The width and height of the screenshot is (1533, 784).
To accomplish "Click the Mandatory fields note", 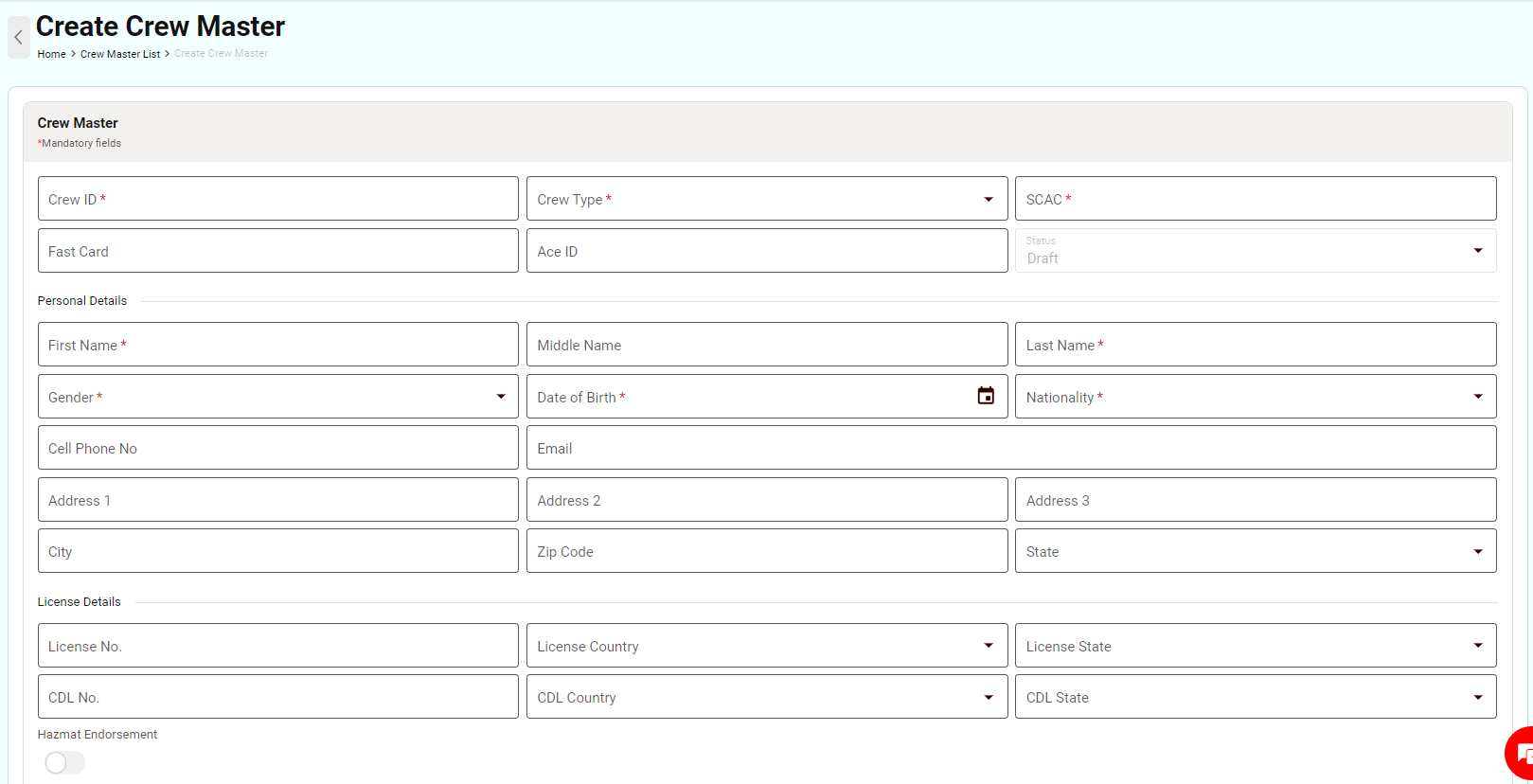I will coord(80,144).
